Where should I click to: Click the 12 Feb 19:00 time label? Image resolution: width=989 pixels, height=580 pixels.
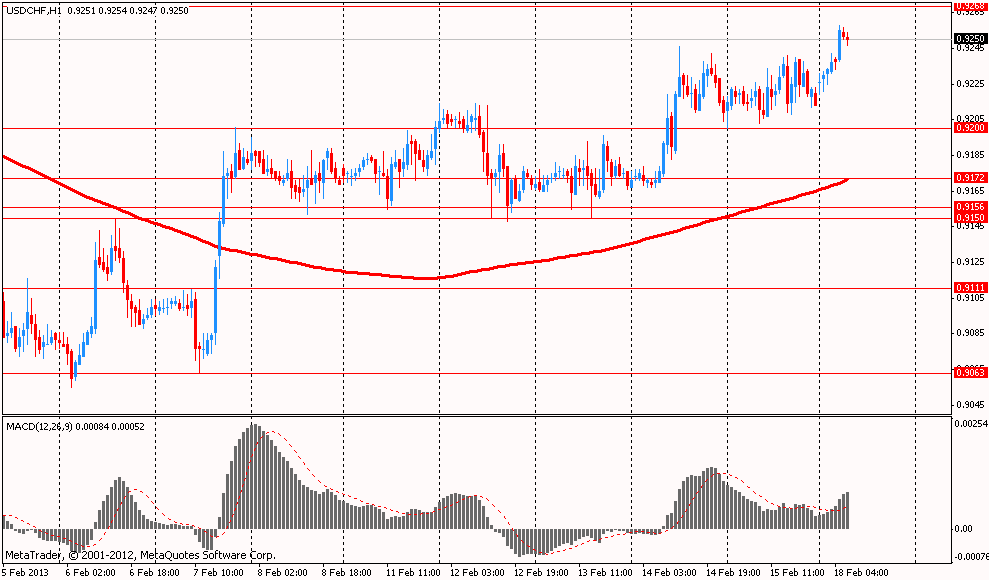pyautogui.click(x=542, y=572)
